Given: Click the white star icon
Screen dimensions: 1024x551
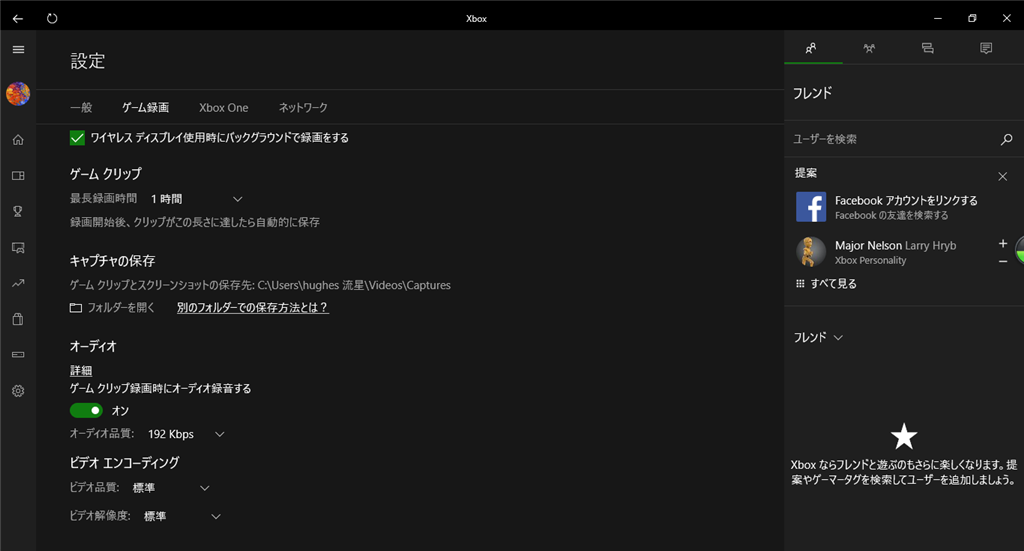Looking at the screenshot, I should 904,437.
